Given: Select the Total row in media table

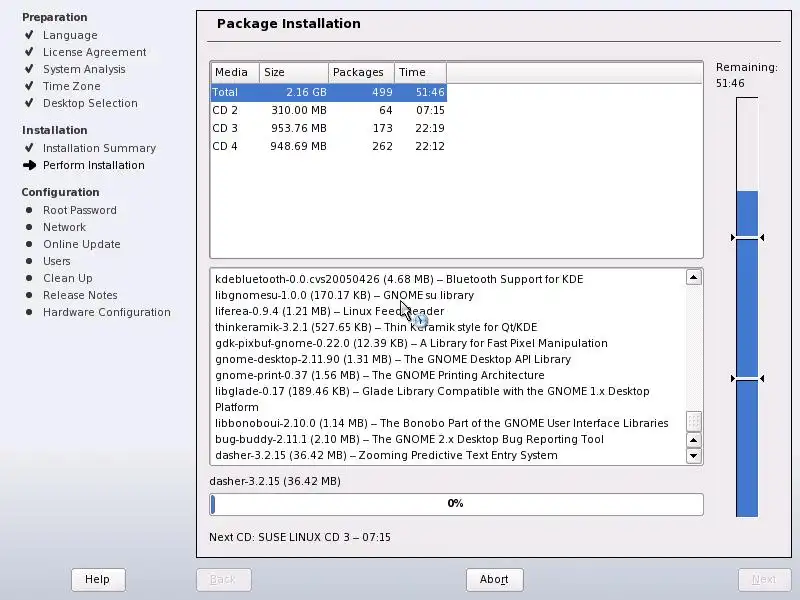Looking at the screenshot, I should pos(329,92).
